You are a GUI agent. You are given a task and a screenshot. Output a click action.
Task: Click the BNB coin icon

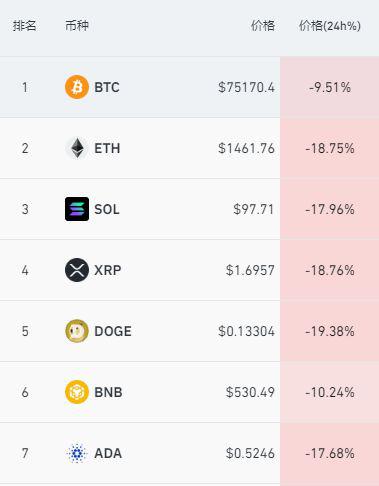(x=77, y=392)
